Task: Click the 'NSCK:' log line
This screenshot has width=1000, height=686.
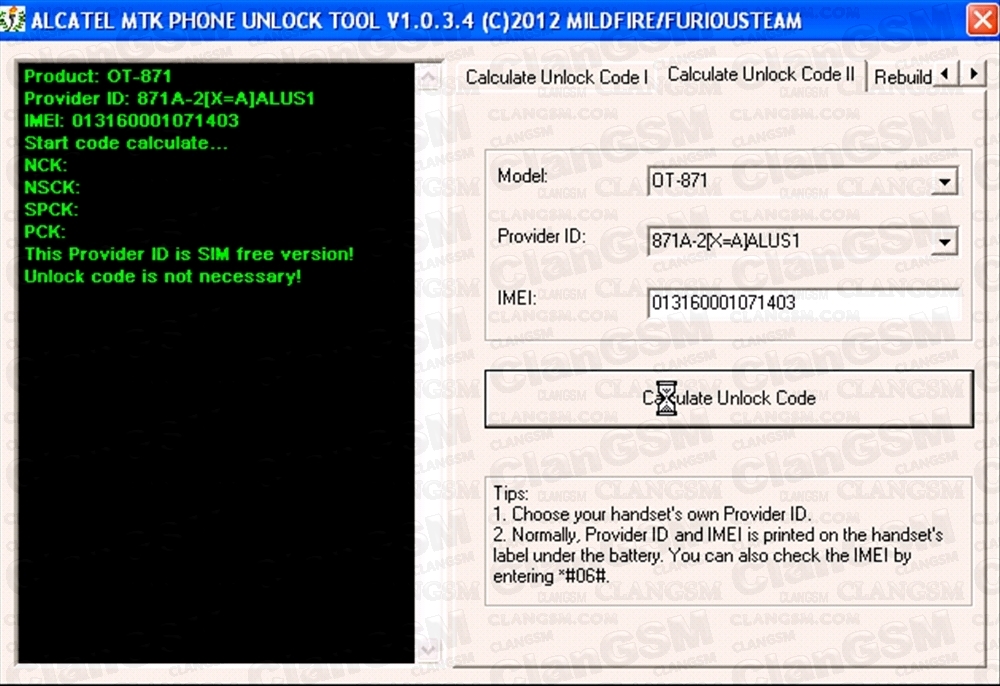Action: point(52,187)
